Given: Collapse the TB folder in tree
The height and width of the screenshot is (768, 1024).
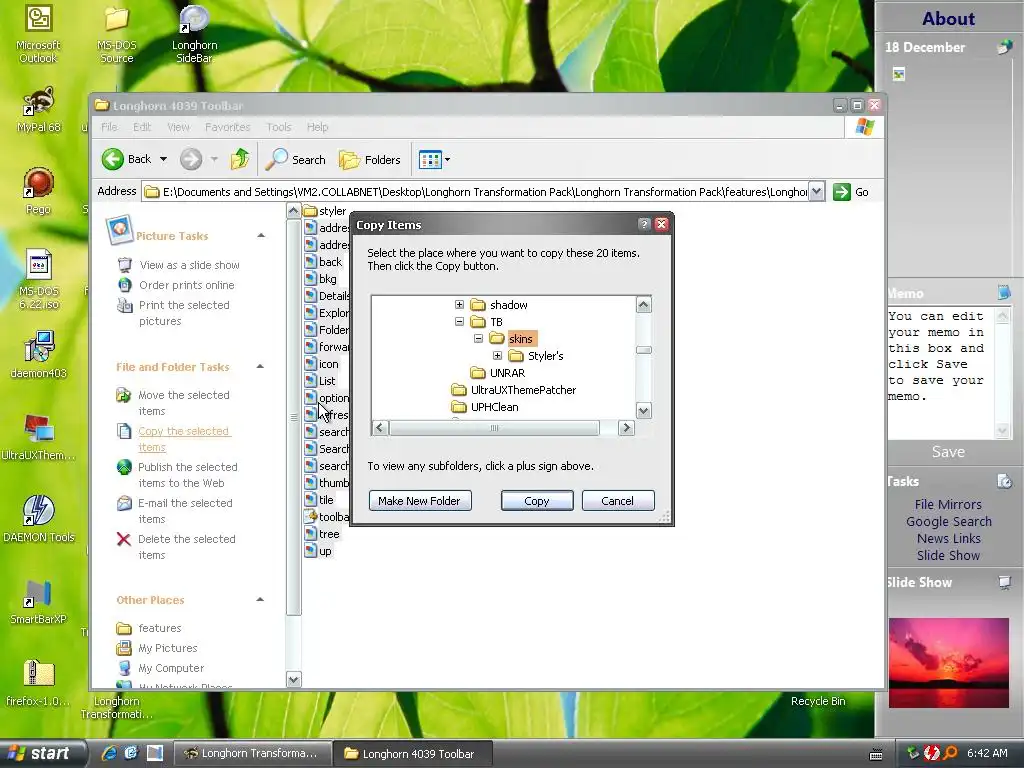Looking at the screenshot, I should (x=459, y=322).
